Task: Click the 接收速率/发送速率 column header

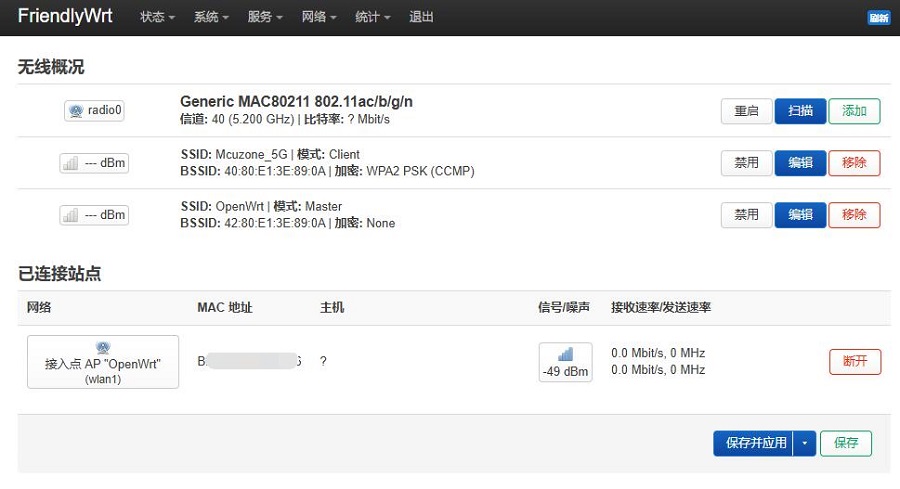Action: tap(661, 308)
